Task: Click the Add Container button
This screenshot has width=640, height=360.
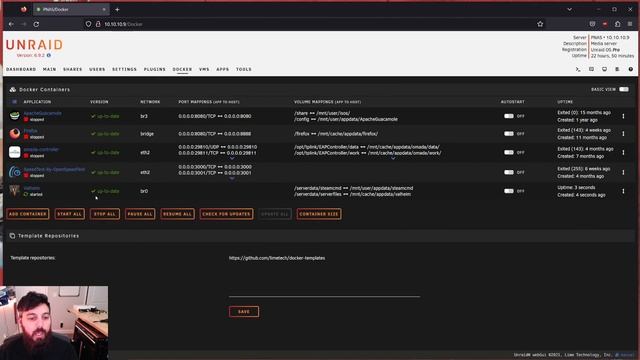Action: [x=28, y=214]
